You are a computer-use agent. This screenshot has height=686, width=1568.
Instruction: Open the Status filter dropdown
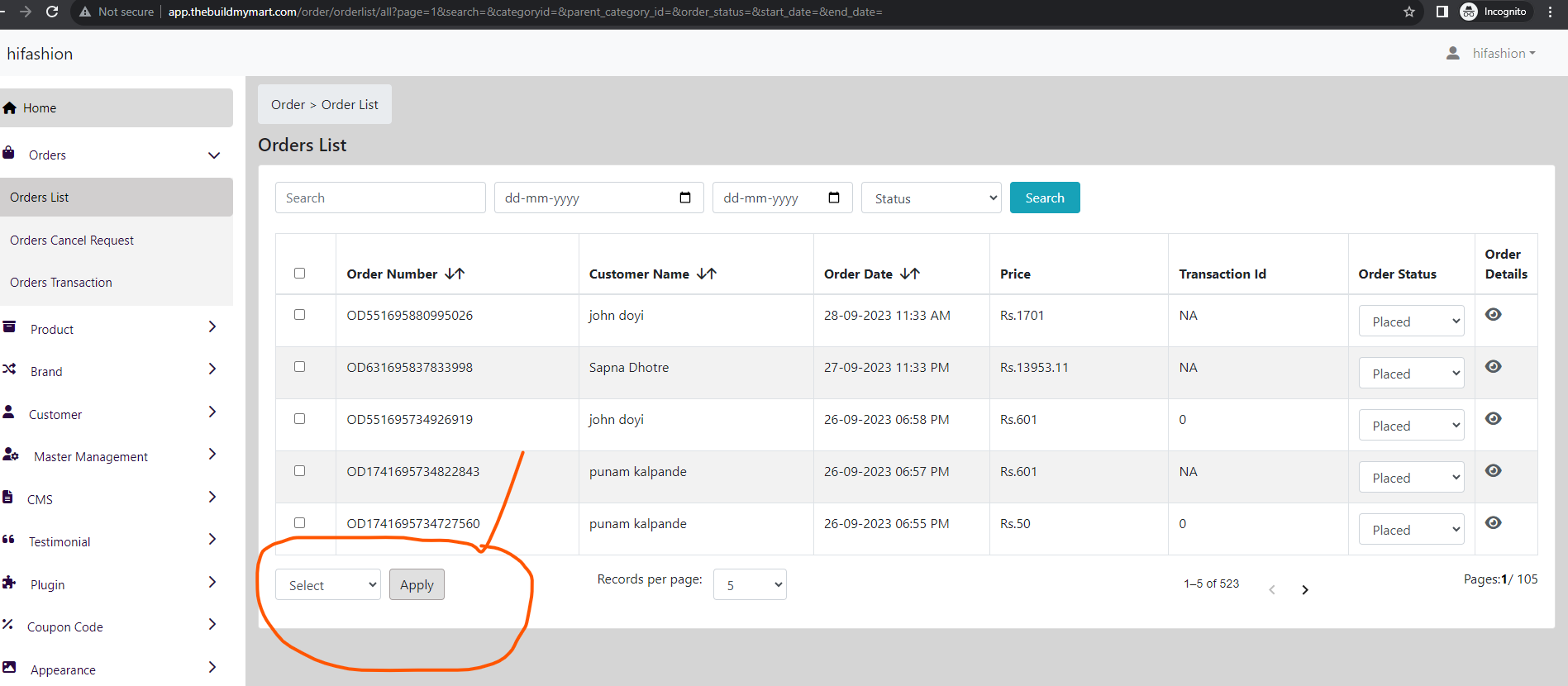click(932, 198)
